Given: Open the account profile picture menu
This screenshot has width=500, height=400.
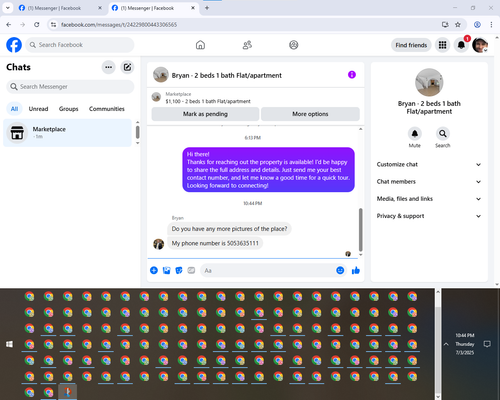Looking at the screenshot, I should [480, 45].
